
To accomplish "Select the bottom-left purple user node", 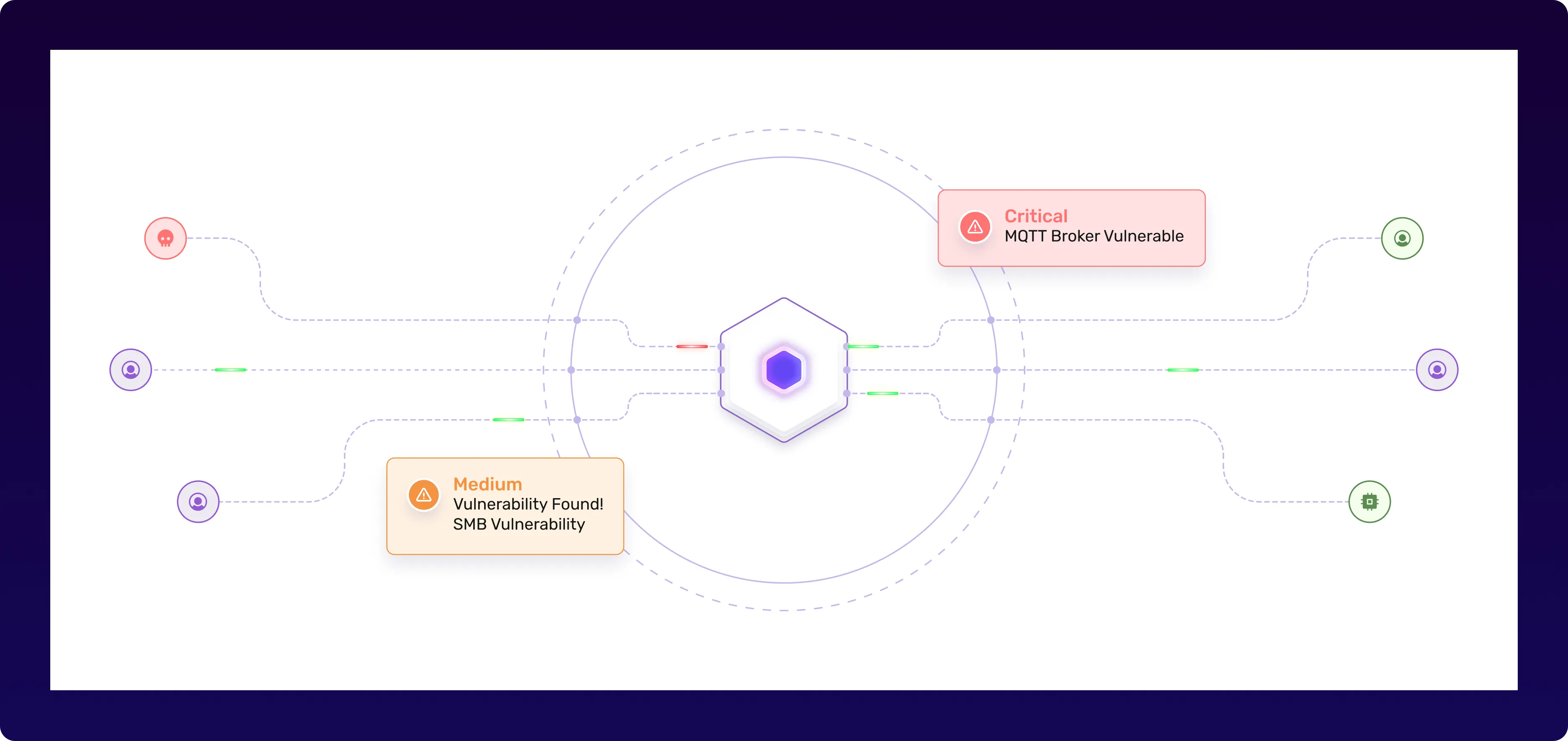I will 198,502.
